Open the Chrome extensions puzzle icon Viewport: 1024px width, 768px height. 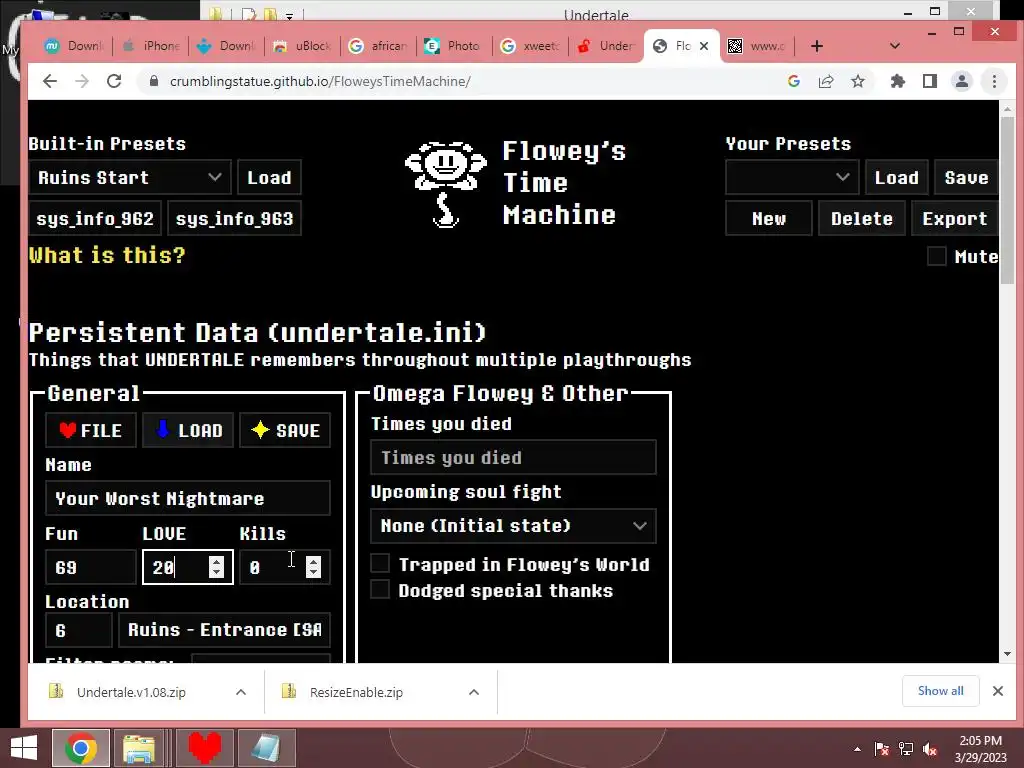[898, 81]
